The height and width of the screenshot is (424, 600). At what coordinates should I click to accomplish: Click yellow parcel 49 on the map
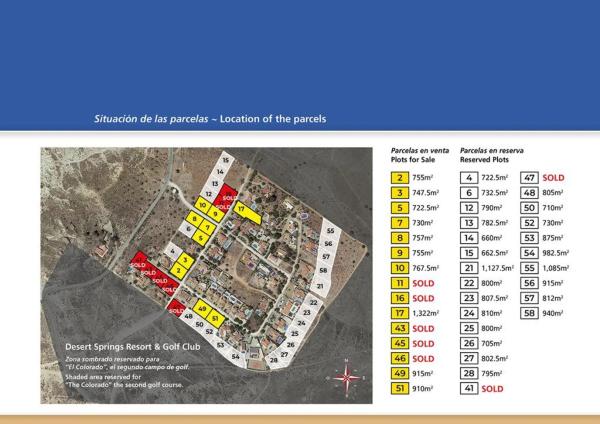(203, 310)
